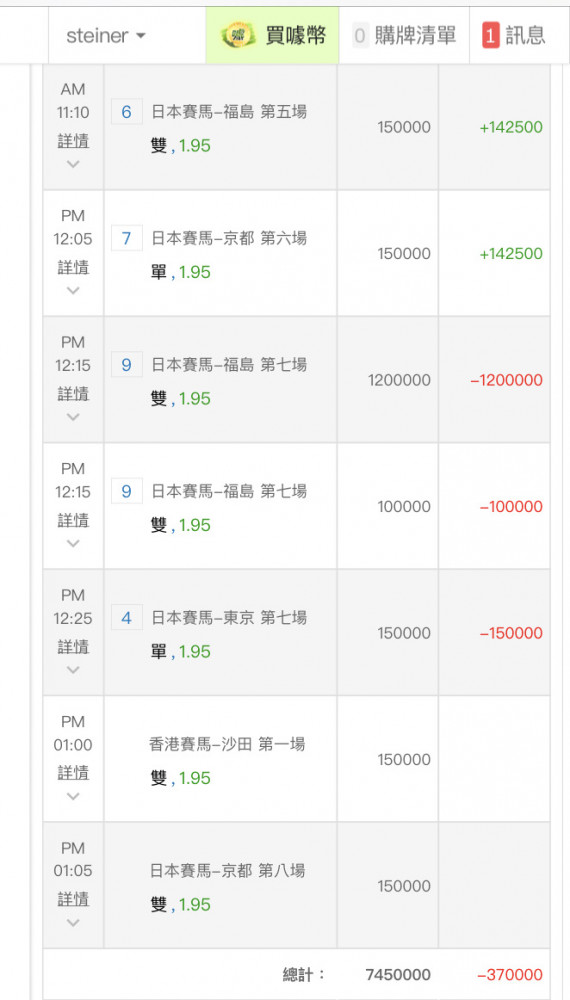Open the steiner user dropdown
Viewport: 570px width, 1000px height.
106,36
